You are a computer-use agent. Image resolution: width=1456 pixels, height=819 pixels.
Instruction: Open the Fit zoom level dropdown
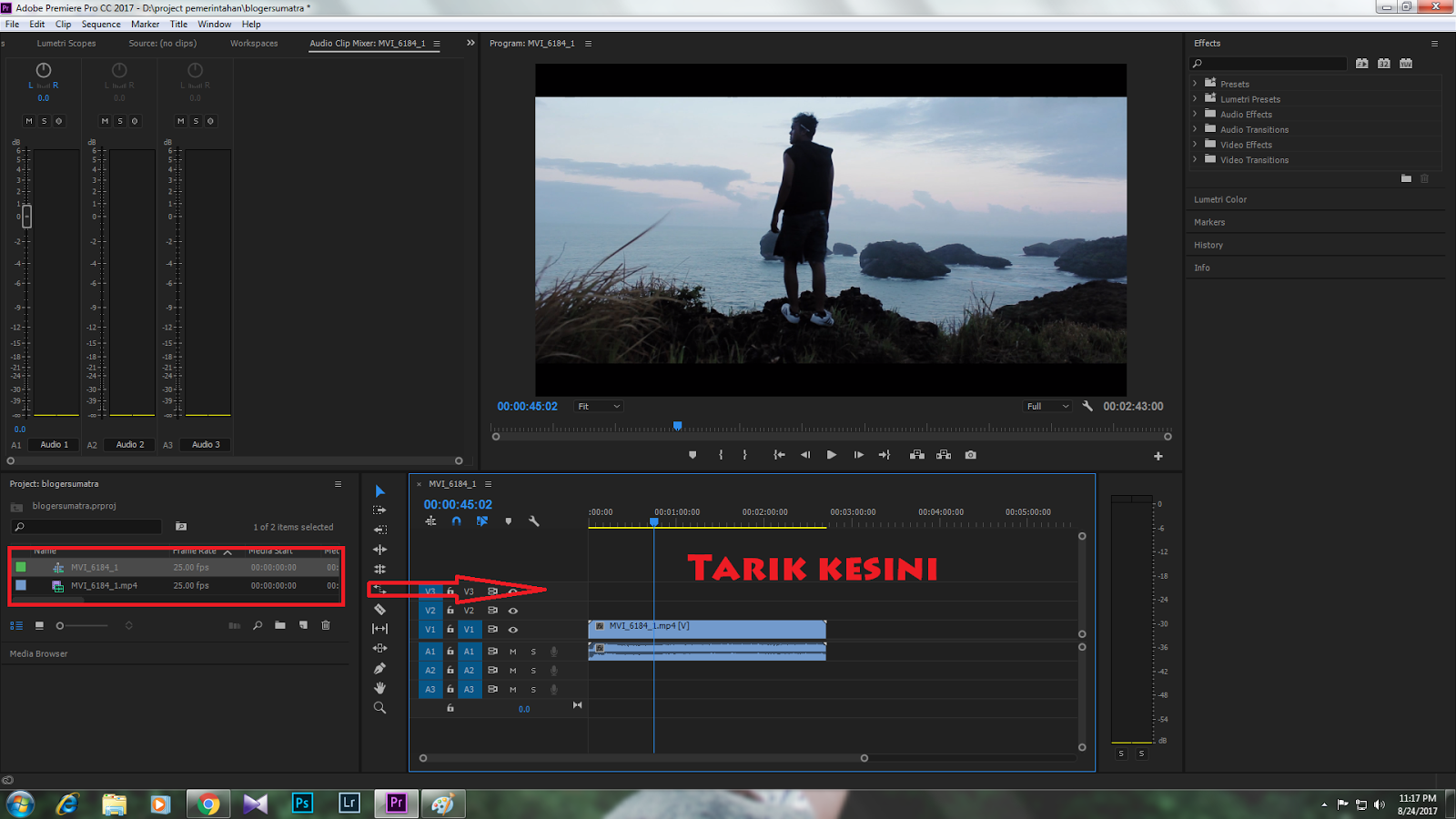pyautogui.click(x=599, y=407)
